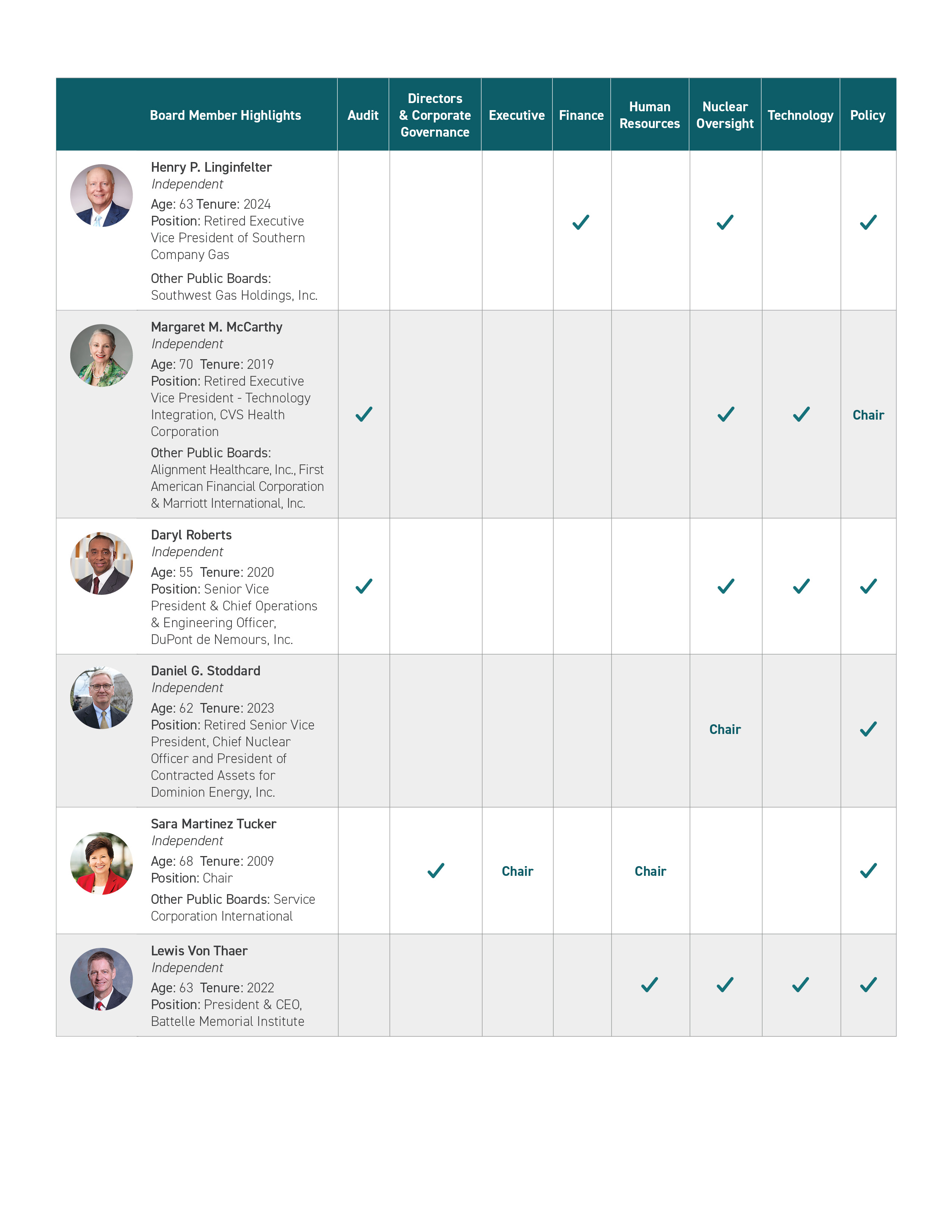Screen dimensions: 952x1232
Task: Click Sara Martinez Tucker's Governance checkmark
Action: click(x=436, y=871)
